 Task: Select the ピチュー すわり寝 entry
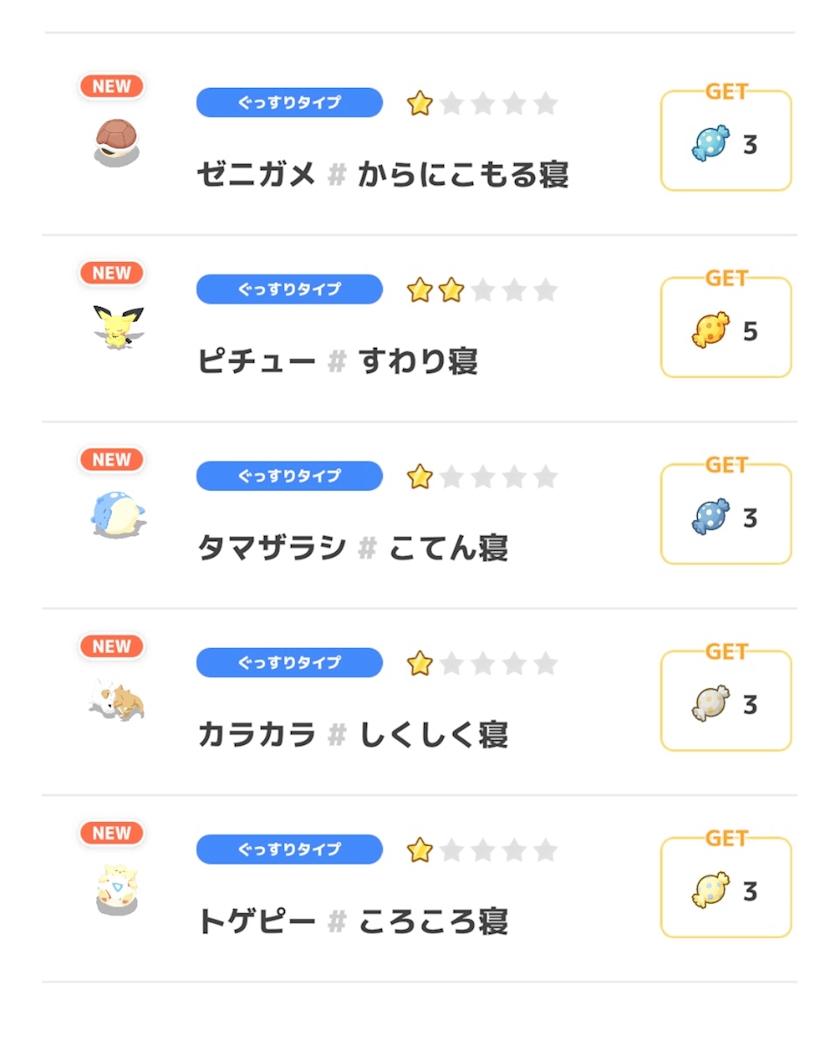pyautogui.click(x=337, y=361)
